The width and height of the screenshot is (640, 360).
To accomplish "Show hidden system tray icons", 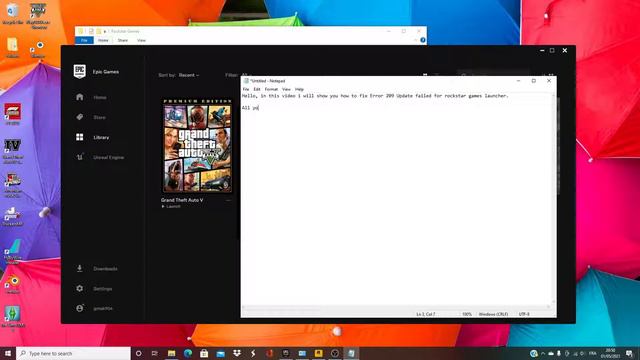I will pyautogui.click(x=543, y=353).
